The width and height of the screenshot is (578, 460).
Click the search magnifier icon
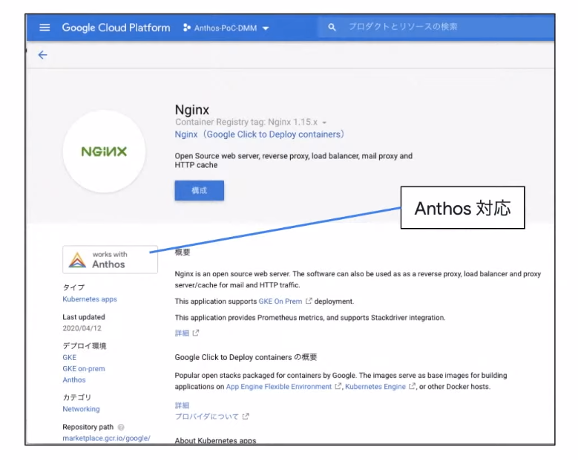coord(332,27)
